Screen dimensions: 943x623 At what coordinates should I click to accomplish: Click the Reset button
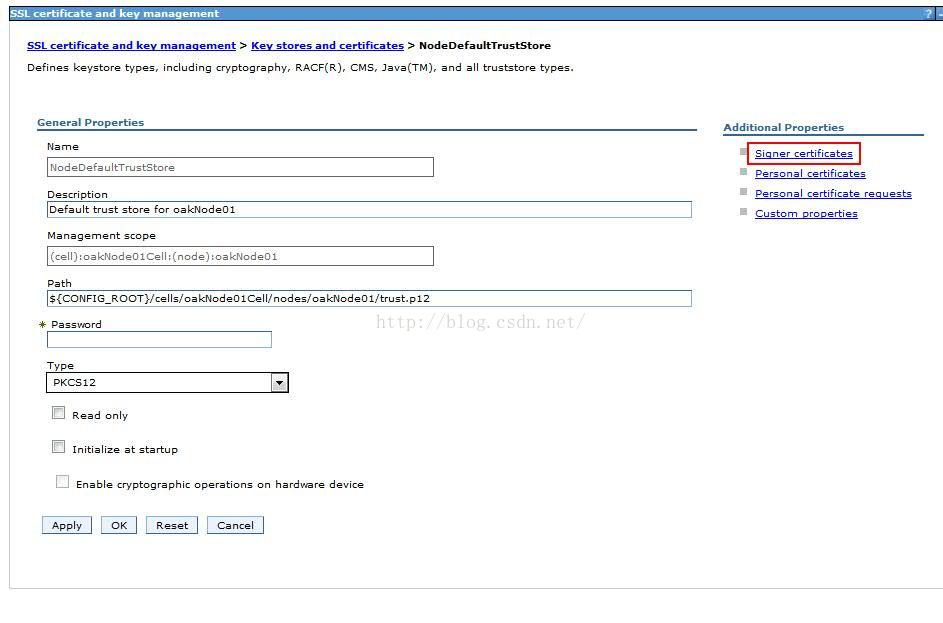tap(171, 525)
